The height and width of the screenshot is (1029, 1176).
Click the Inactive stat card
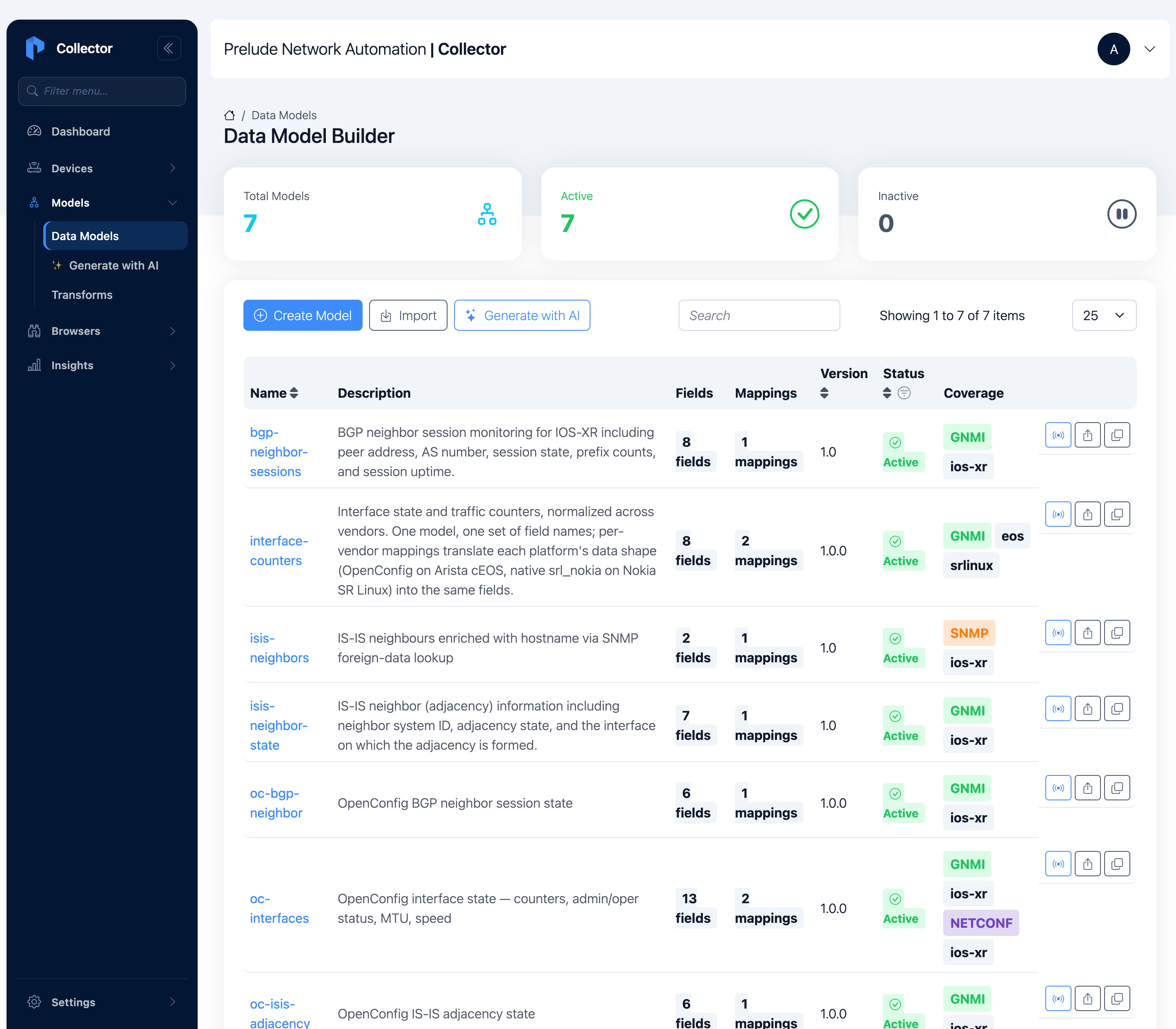[1007, 214]
